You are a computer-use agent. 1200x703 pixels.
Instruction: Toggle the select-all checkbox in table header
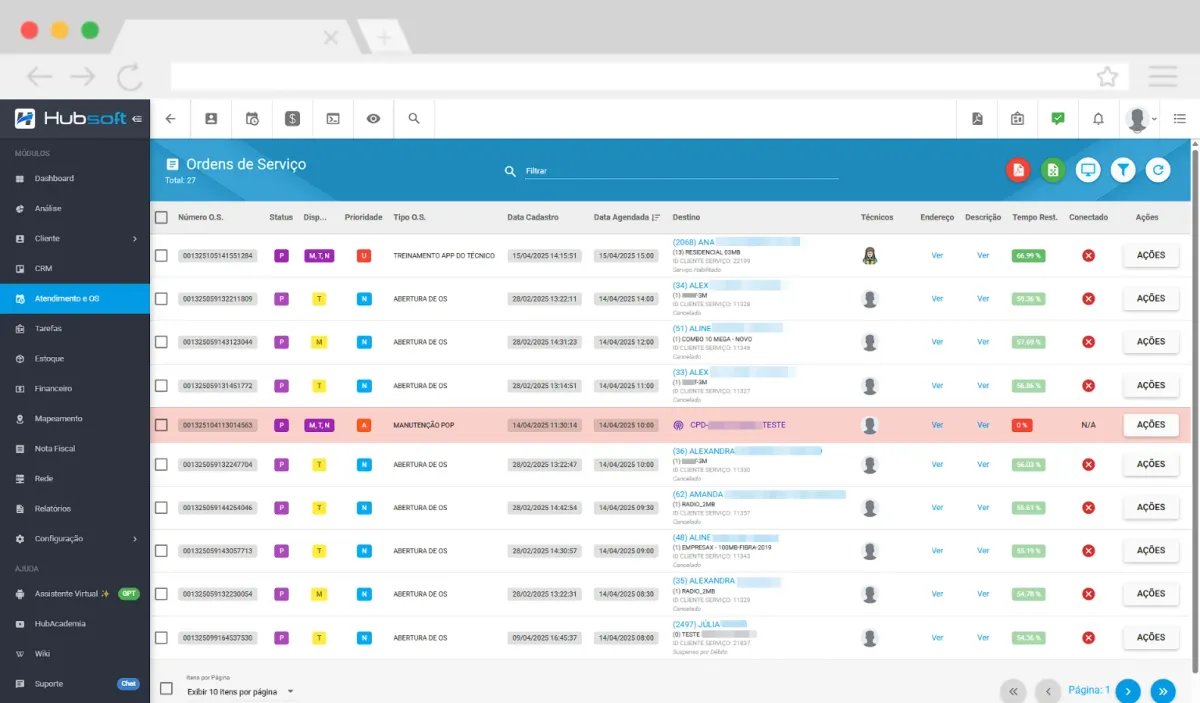pos(161,217)
